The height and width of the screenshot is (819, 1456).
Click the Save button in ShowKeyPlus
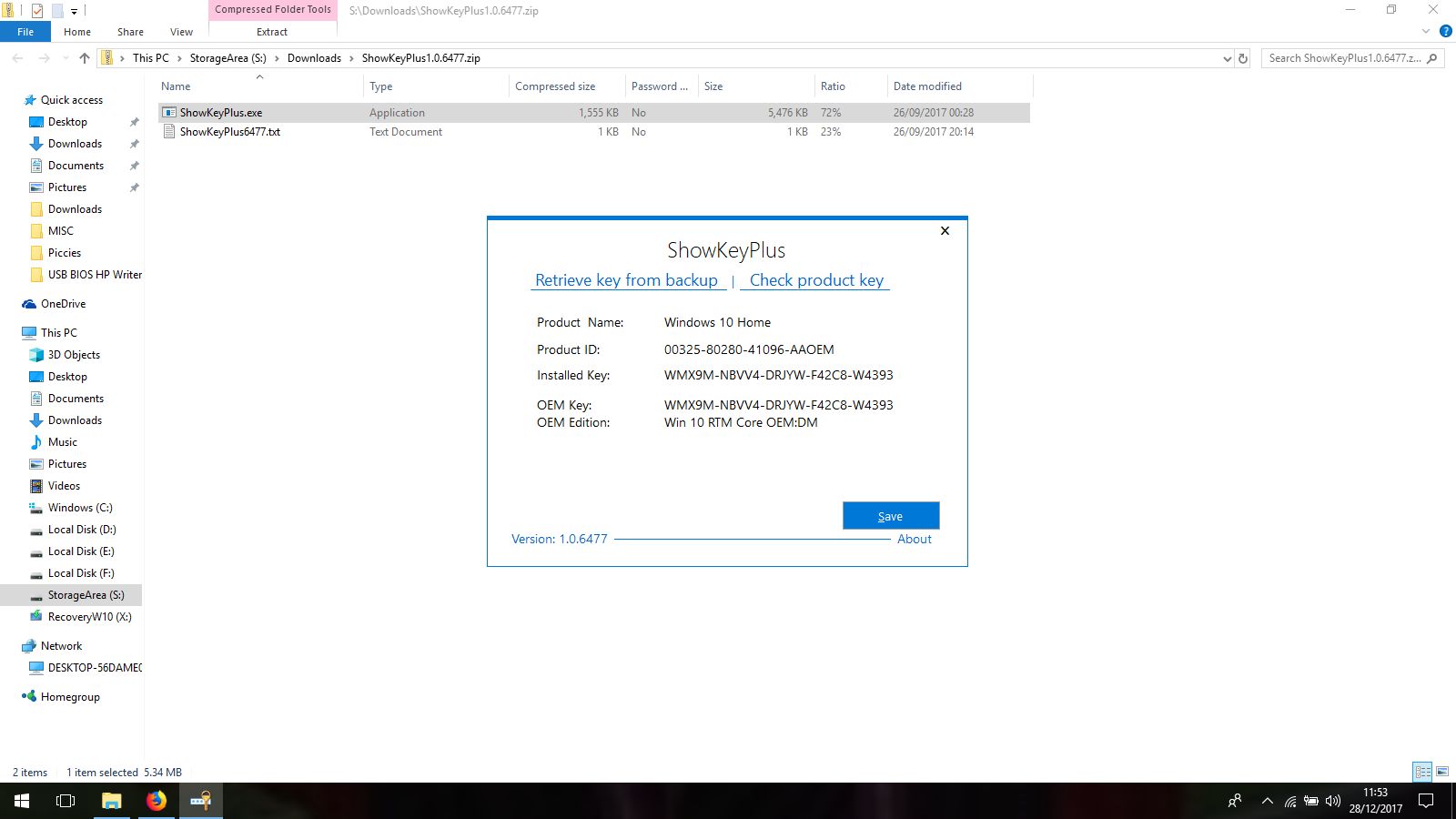click(891, 515)
